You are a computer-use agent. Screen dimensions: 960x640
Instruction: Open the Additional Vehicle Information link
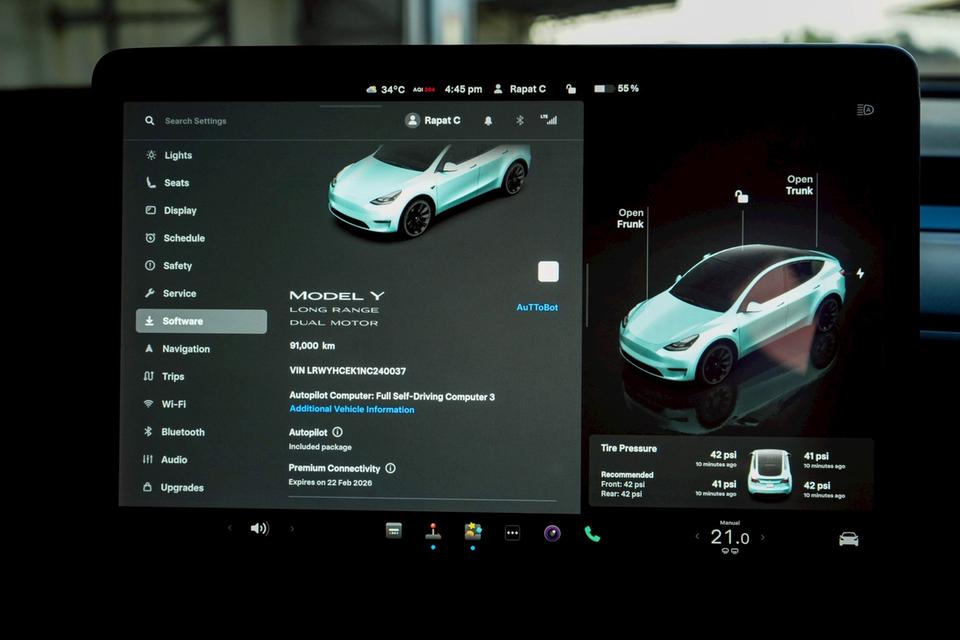click(x=351, y=409)
